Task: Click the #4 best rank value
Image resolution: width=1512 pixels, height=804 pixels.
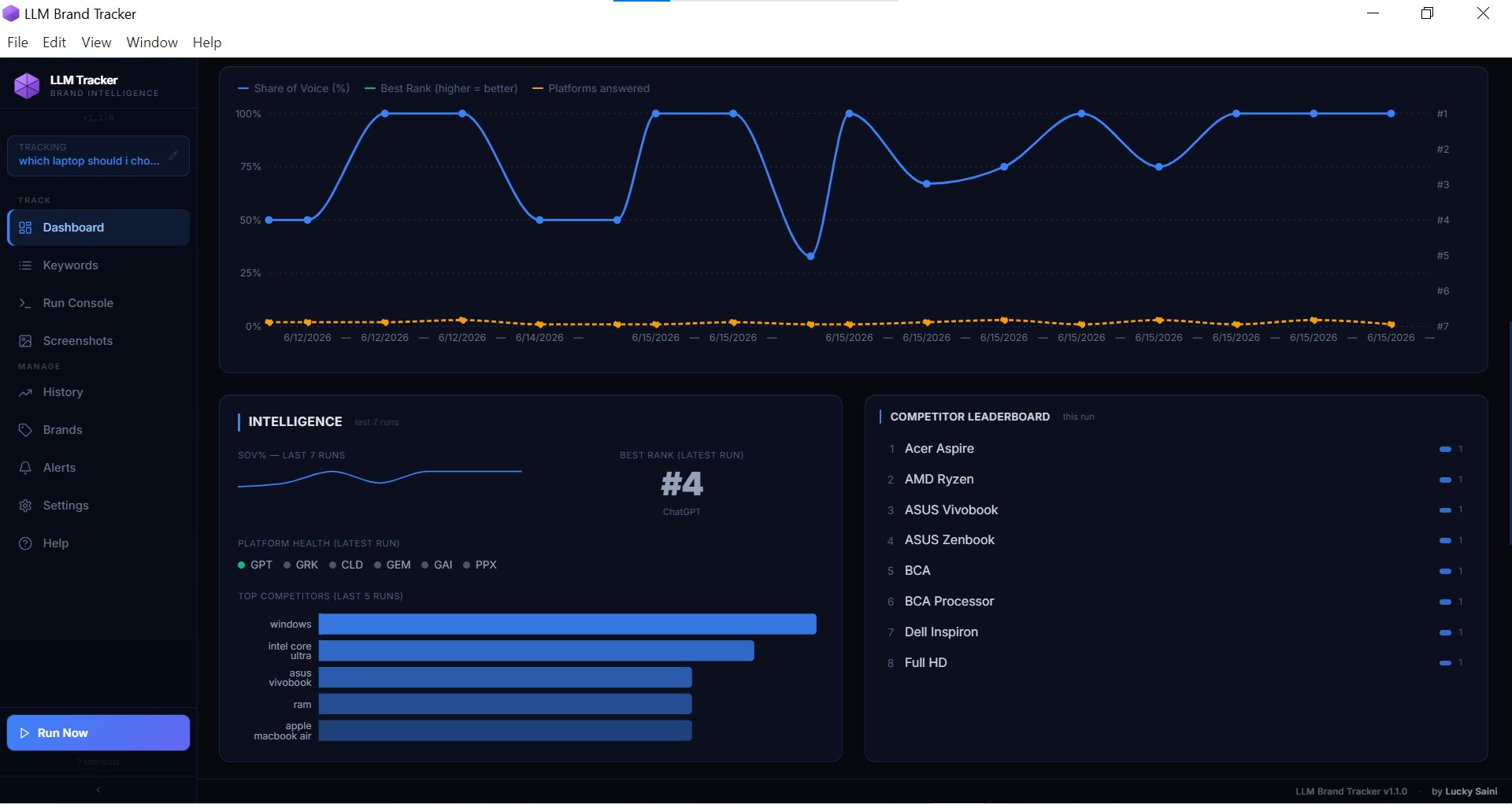Action: [x=682, y=484]
